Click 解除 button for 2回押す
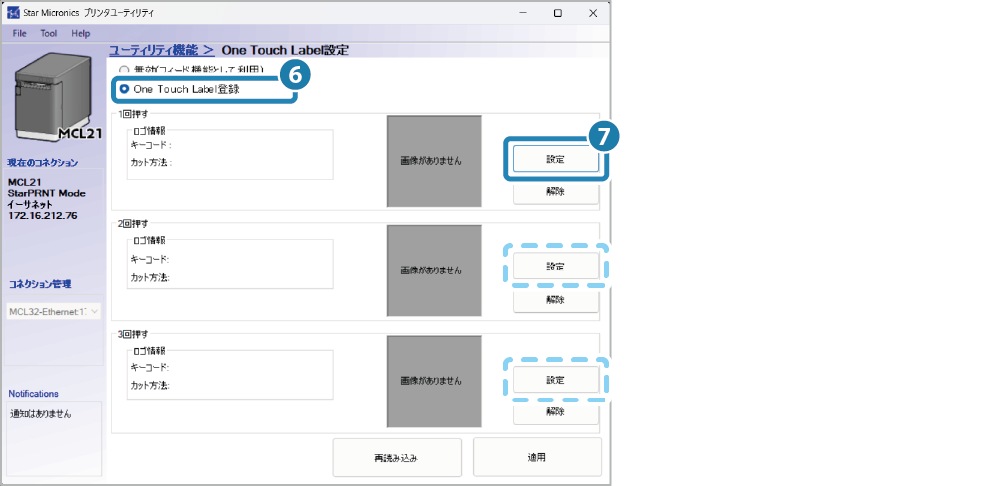This screenshot has width=1000, height=486. tap(555, 300)
